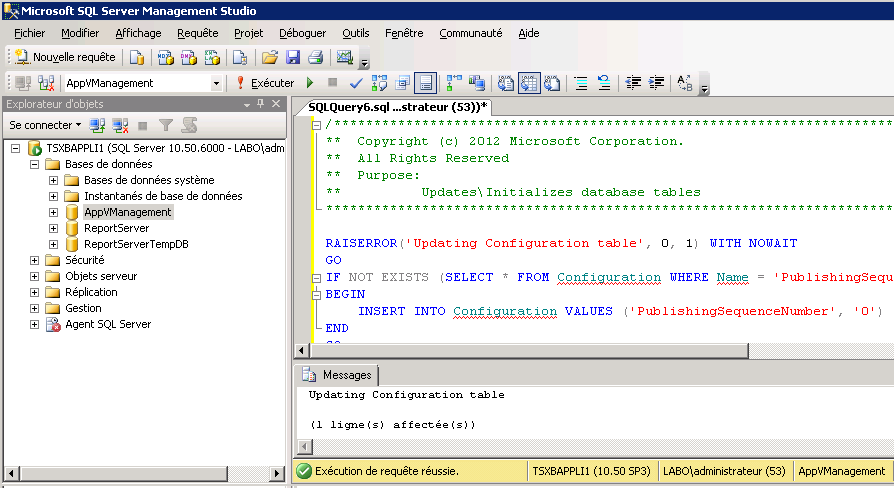Select Results to File option
Viewport: 894px width, 488px height.
coord(551,83)
